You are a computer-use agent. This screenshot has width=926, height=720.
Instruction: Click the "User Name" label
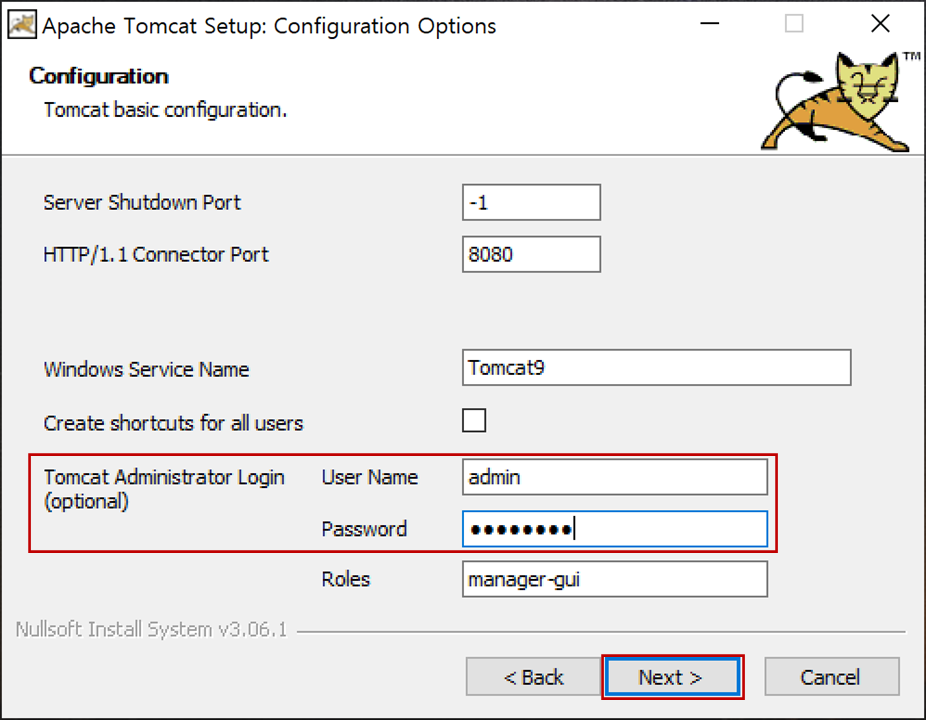tap(370, 477)
